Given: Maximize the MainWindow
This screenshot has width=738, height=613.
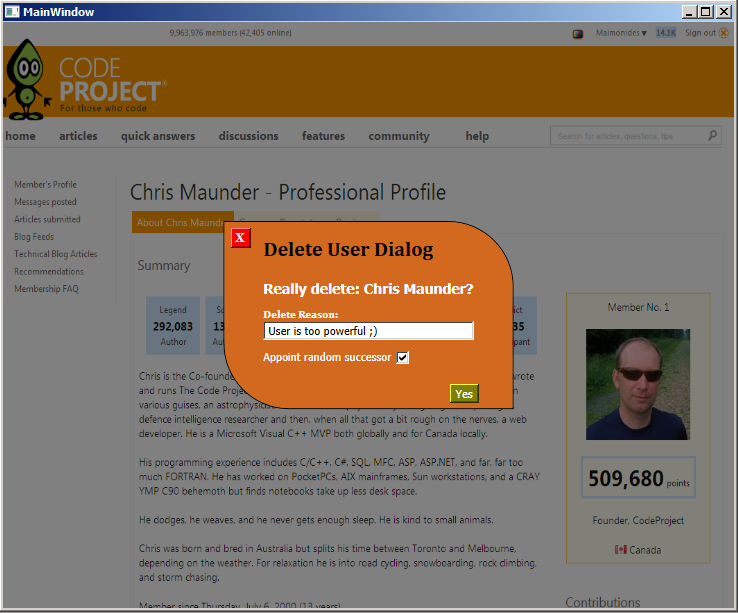Looking at the screenshot, I should point(706,12).
